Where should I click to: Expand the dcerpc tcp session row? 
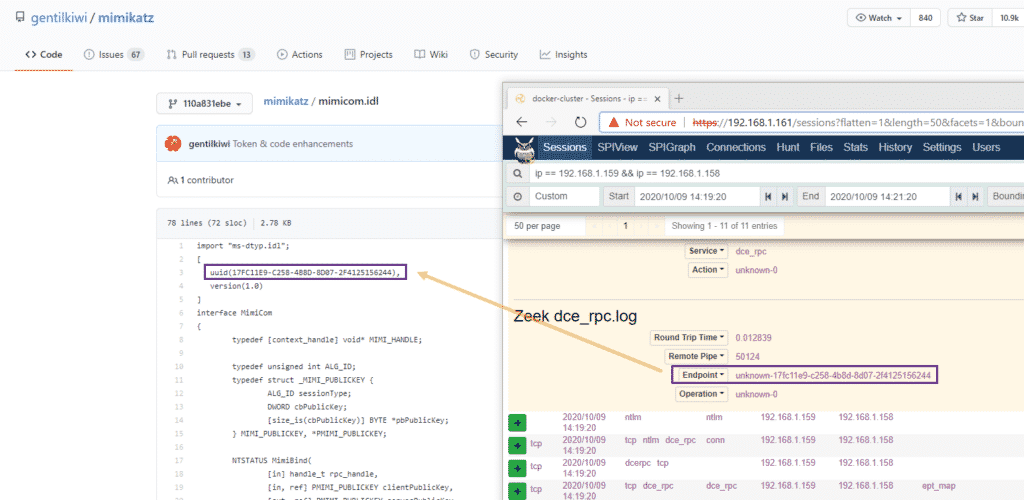point(517,467)
